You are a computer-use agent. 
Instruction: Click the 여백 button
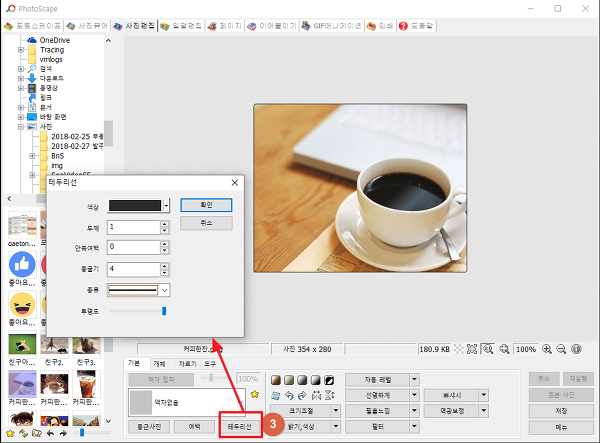click(x=194, y=427)
